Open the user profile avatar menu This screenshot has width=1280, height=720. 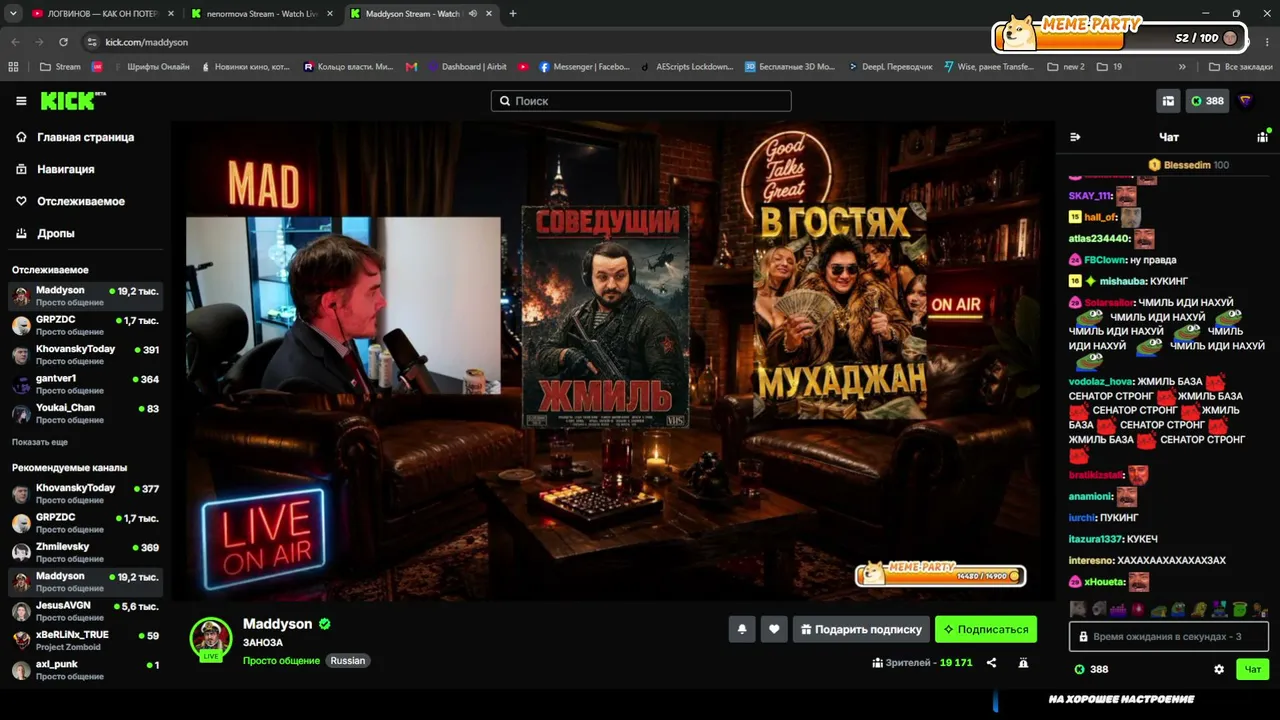(1245, 101)
